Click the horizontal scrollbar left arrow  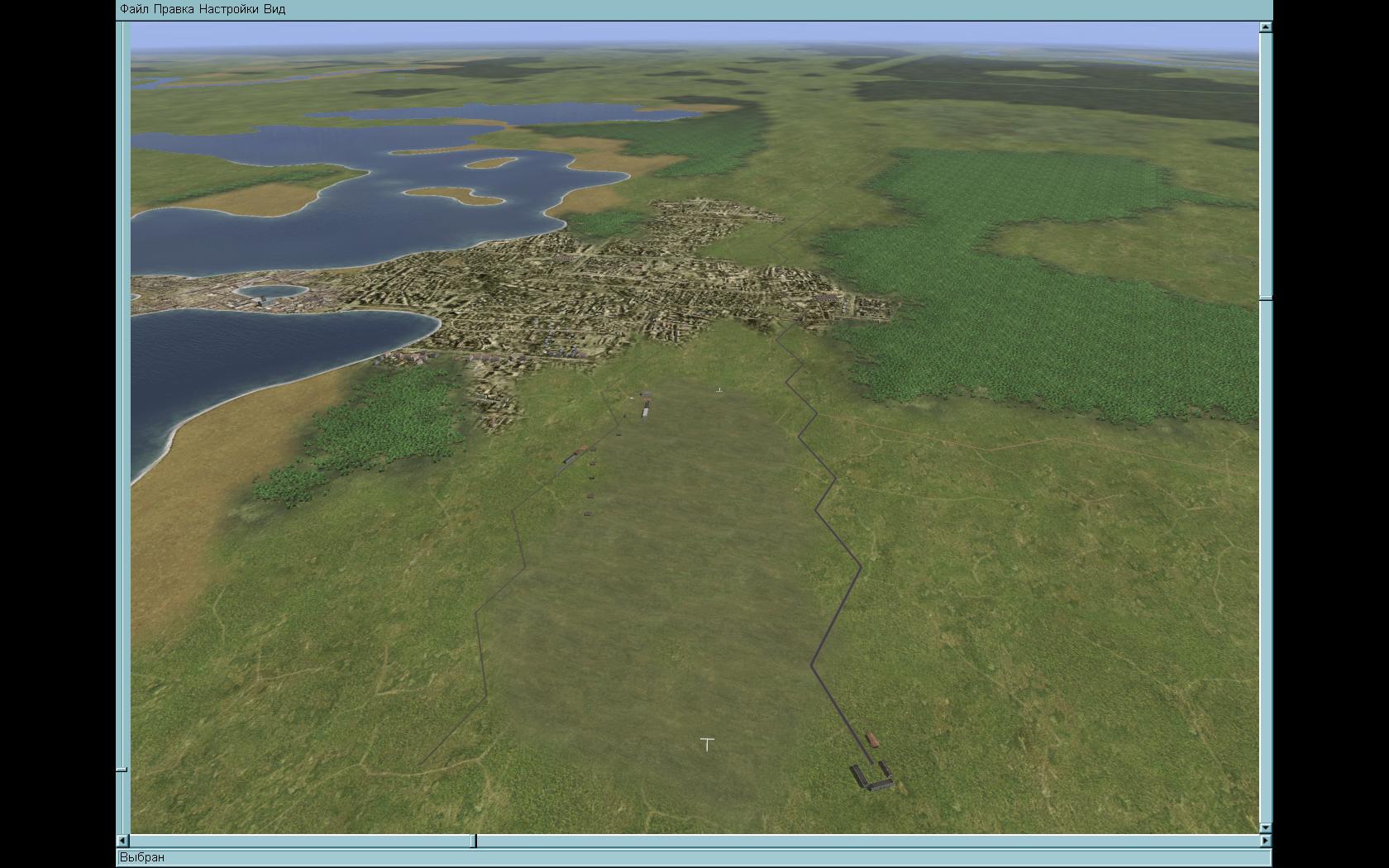(x=122, y=841)
